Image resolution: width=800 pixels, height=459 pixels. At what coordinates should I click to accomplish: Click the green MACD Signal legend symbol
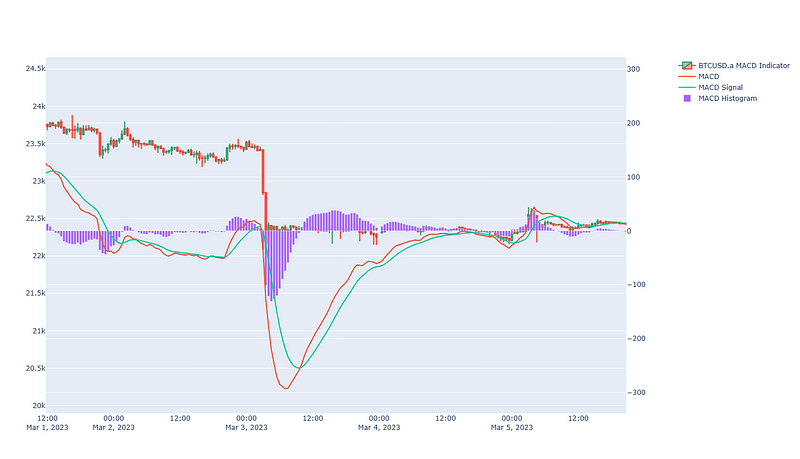686,87
